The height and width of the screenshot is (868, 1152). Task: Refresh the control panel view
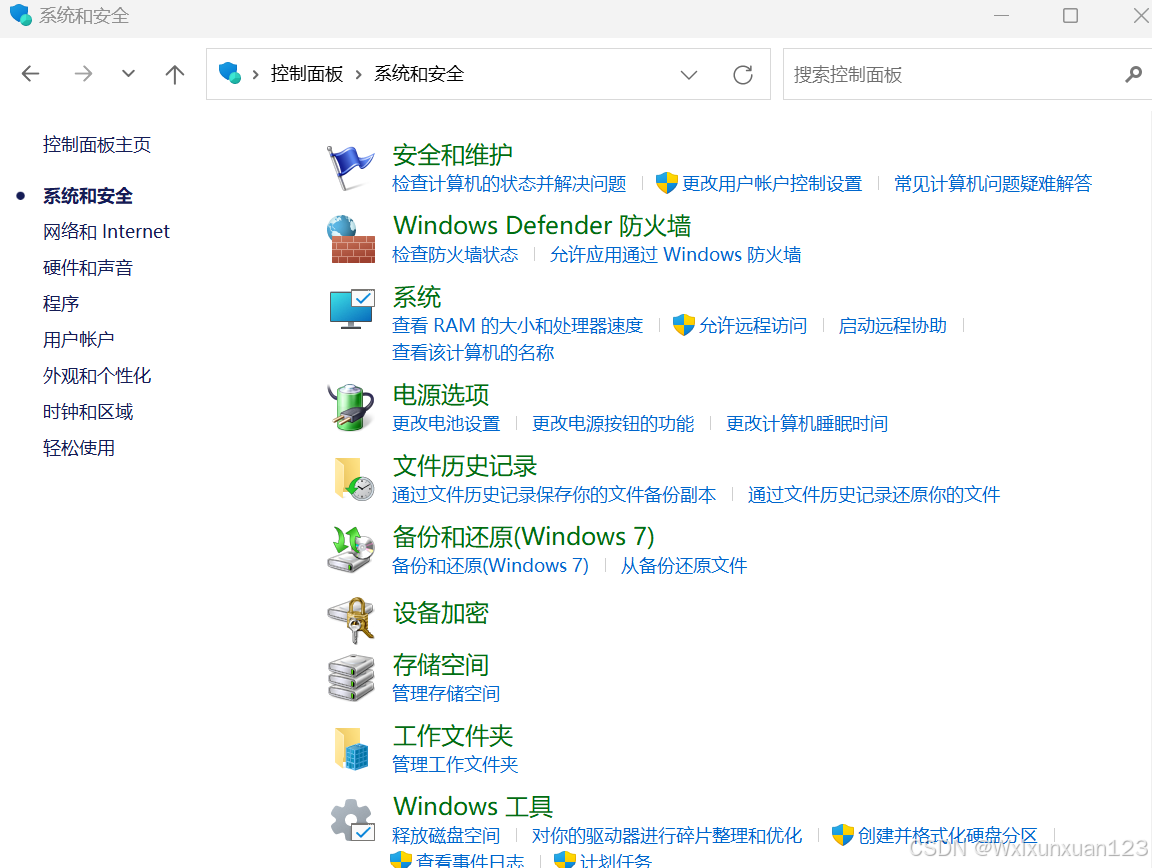743,74
